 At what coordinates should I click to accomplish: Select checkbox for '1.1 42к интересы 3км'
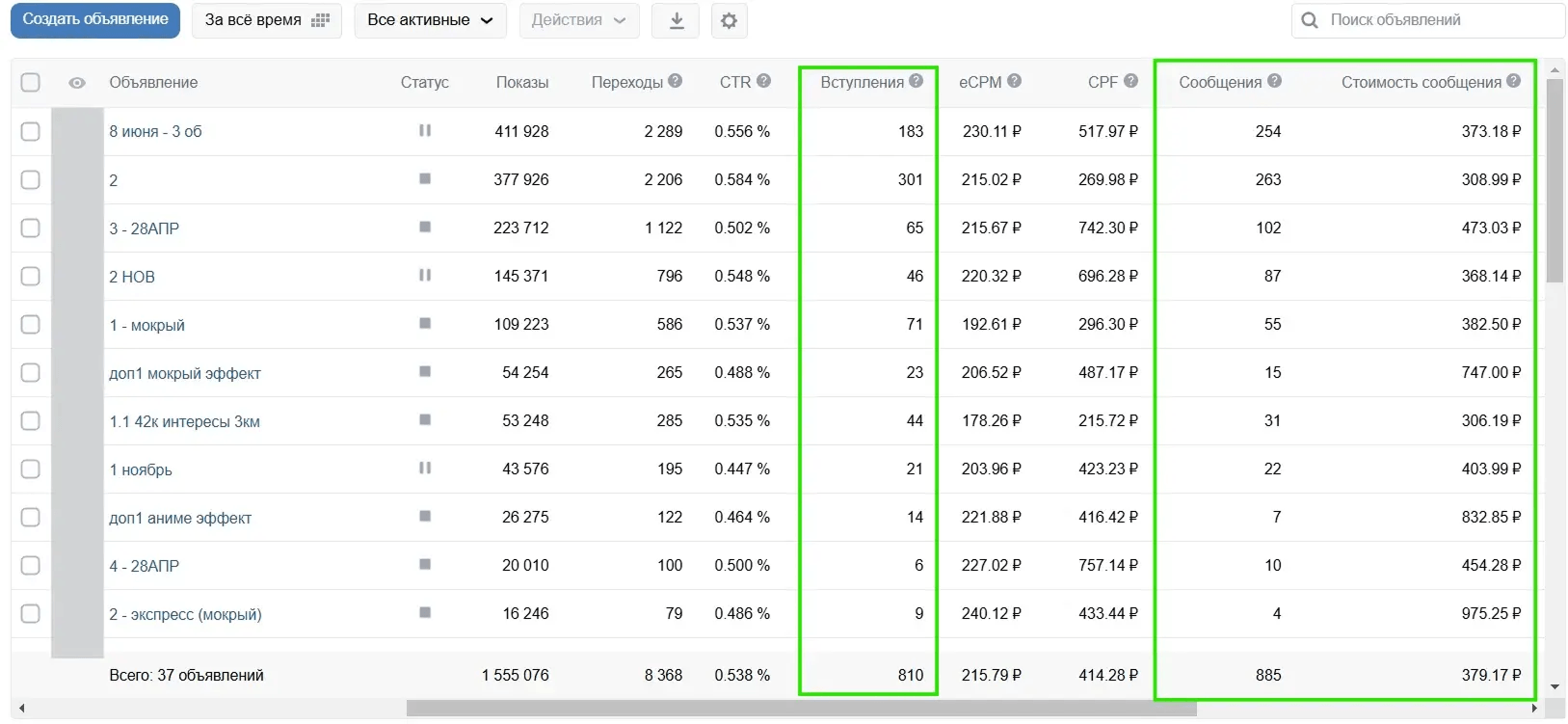pos(31,420)
